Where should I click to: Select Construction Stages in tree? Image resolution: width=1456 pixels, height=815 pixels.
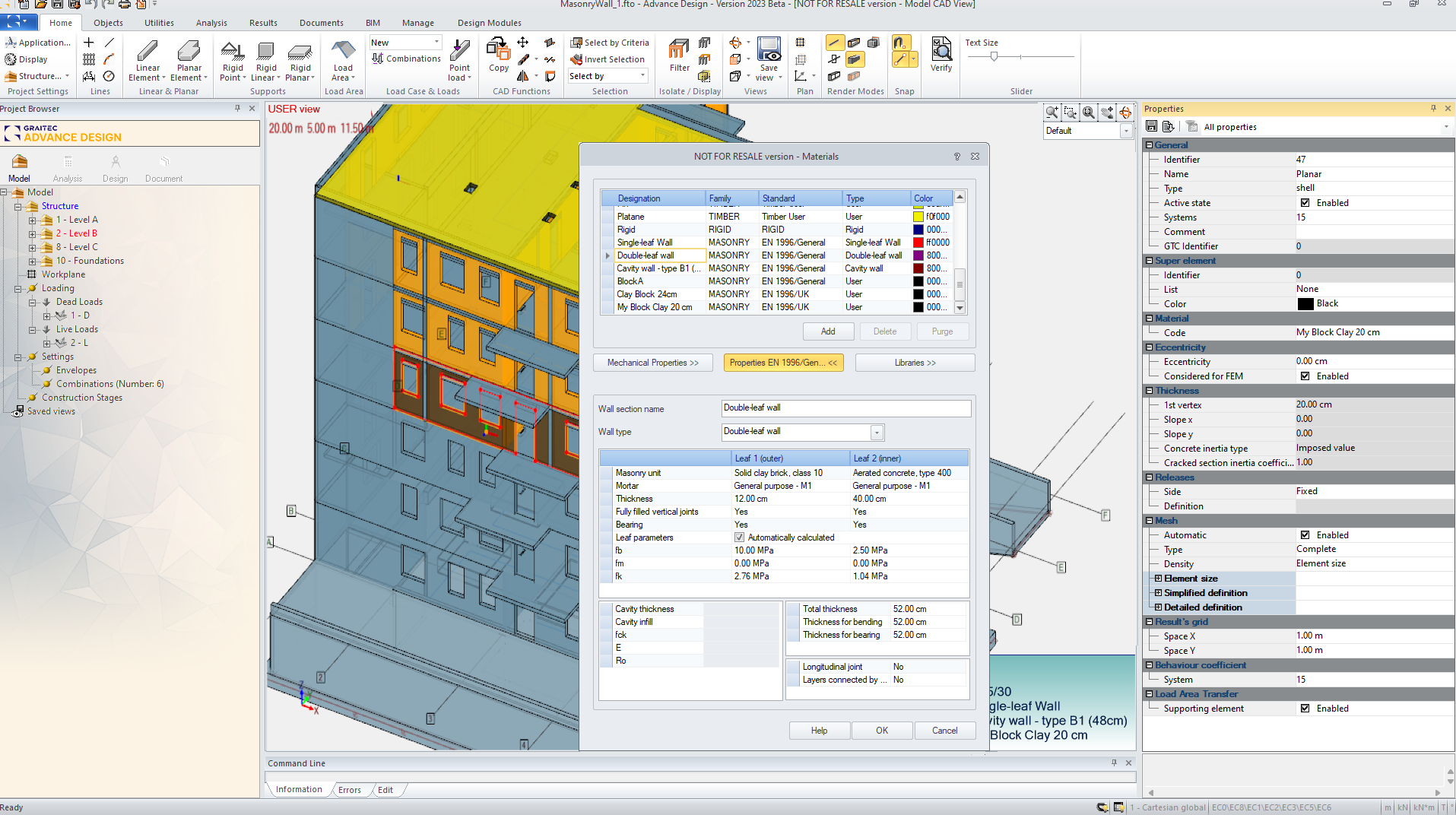coord(82,398)
